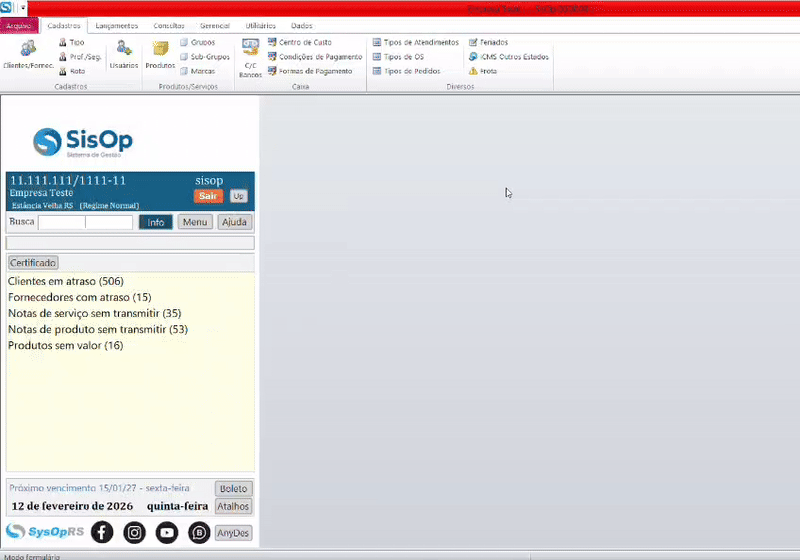
Task: Open Clientes/Fornec. from the ribbon
Action: (x=29, y=53)
